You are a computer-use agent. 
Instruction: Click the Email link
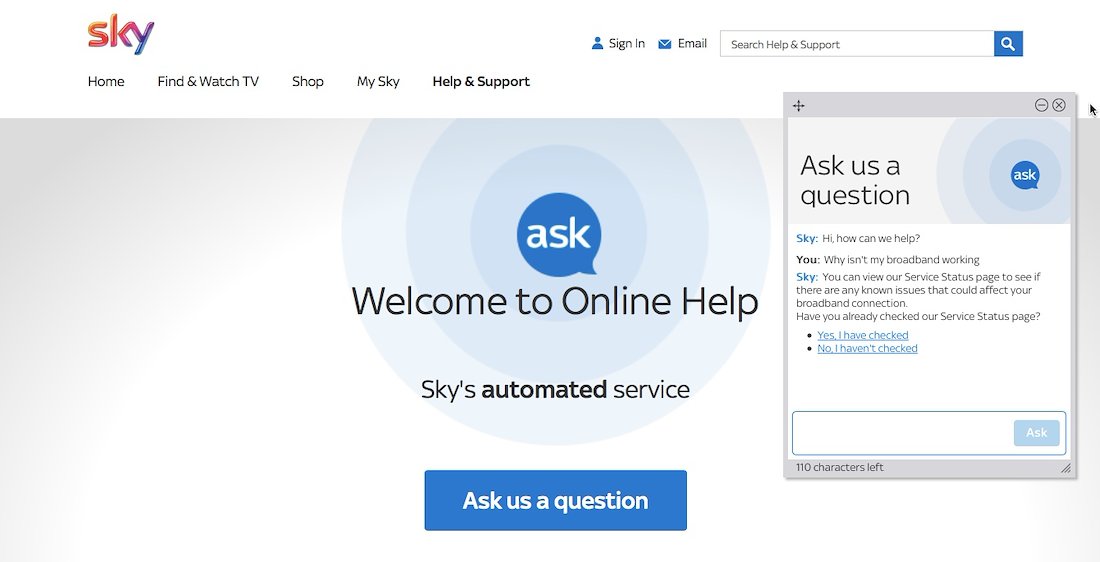[x=692, y=44]
